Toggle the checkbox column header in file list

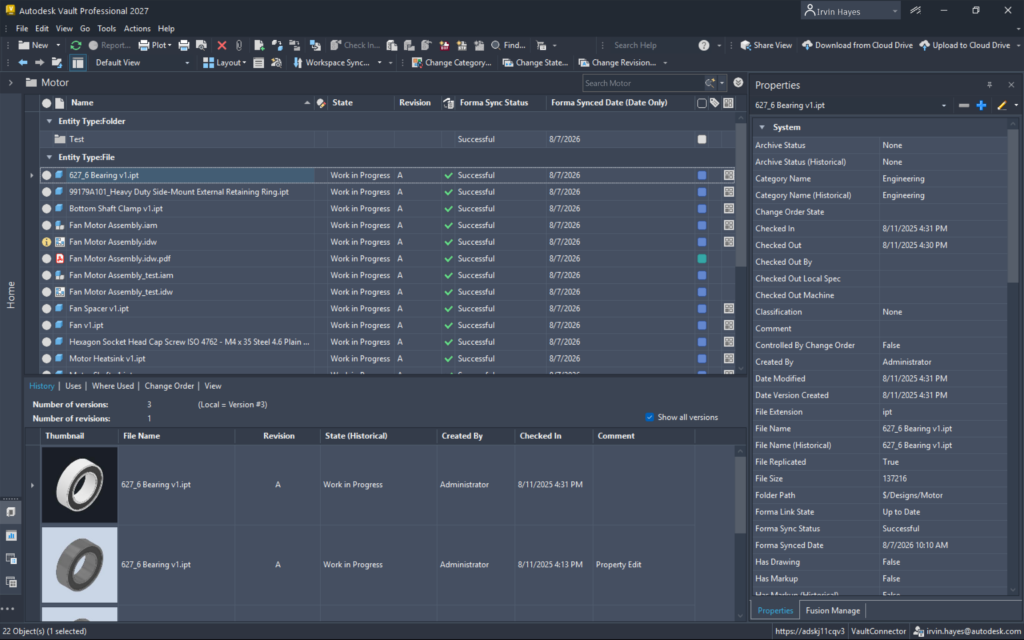point(701,103)
